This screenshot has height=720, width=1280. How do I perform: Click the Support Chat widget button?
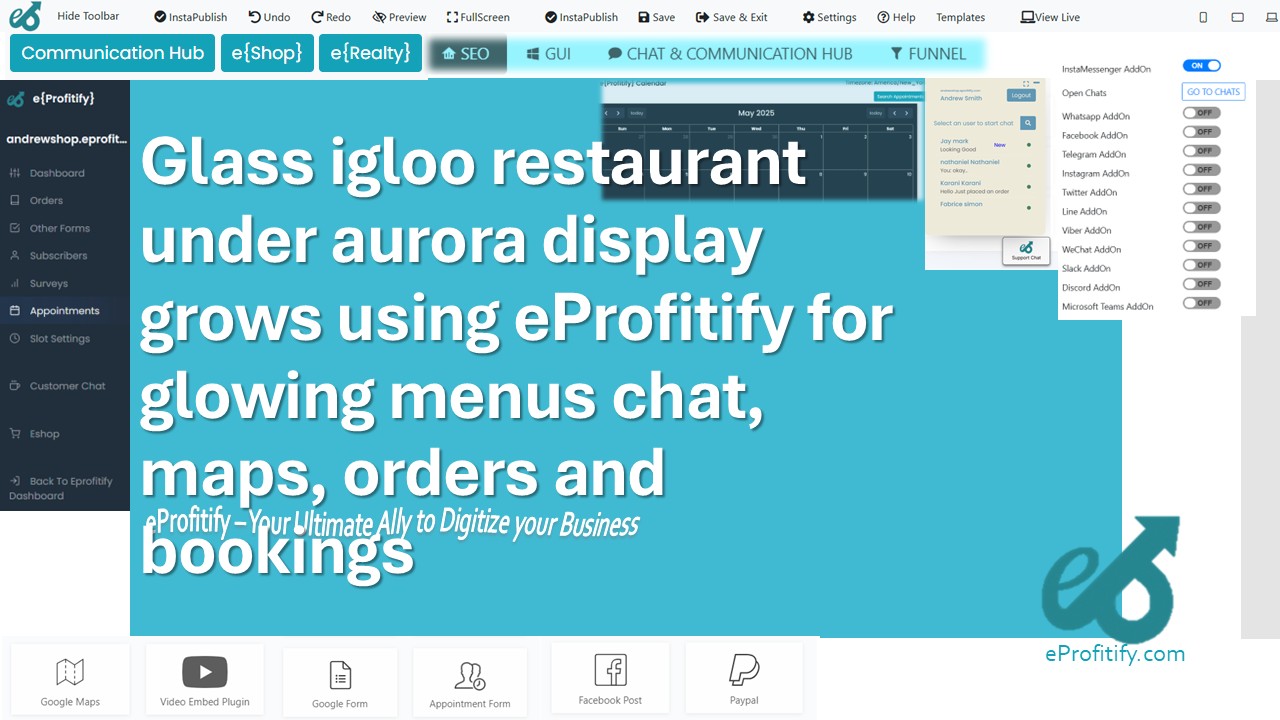(x=1026, y=251)
